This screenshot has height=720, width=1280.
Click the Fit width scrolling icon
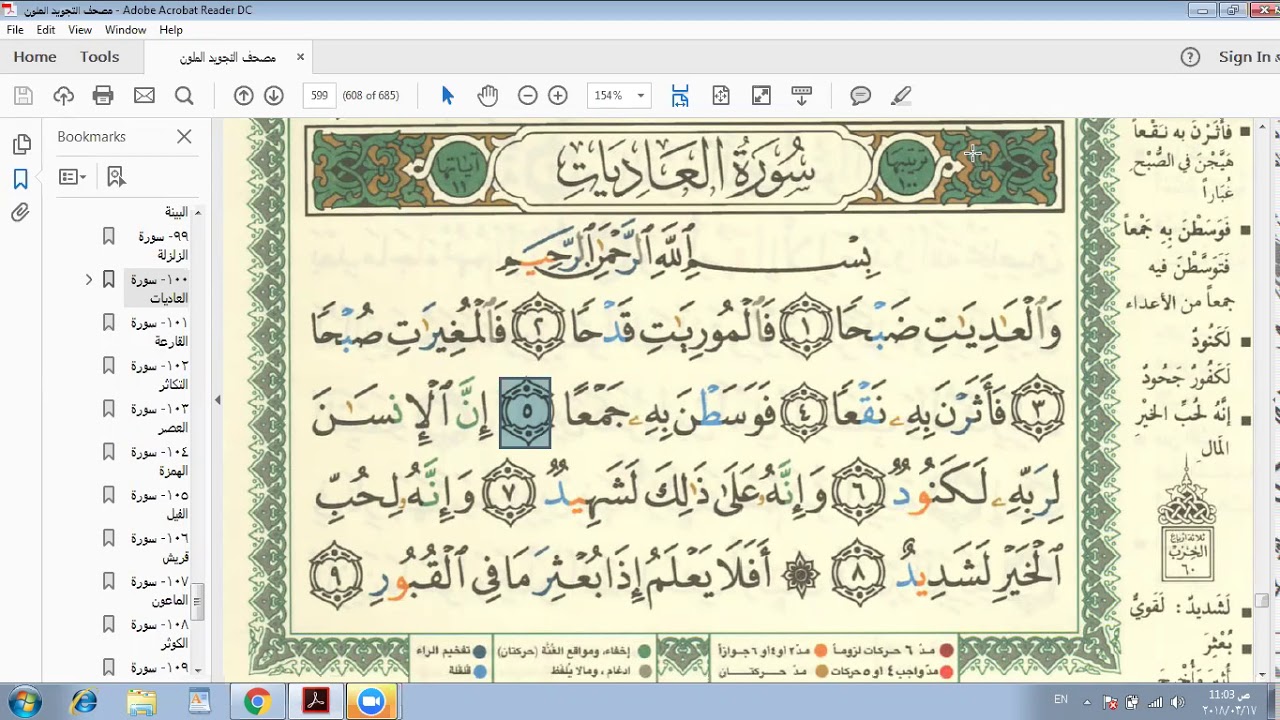point(680,96)
